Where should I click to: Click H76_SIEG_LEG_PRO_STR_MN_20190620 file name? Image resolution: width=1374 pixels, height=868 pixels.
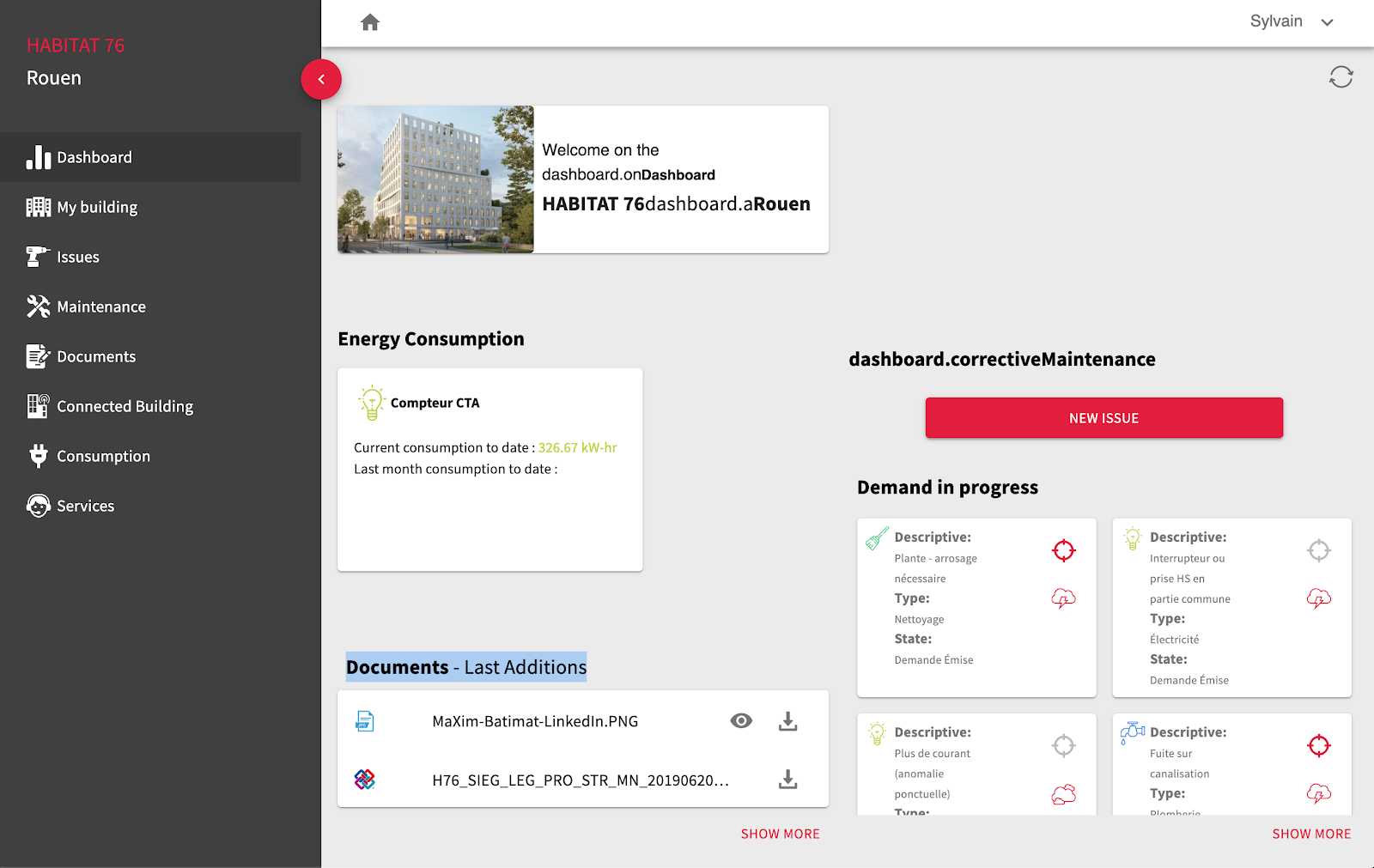click(x=581, y=780)
